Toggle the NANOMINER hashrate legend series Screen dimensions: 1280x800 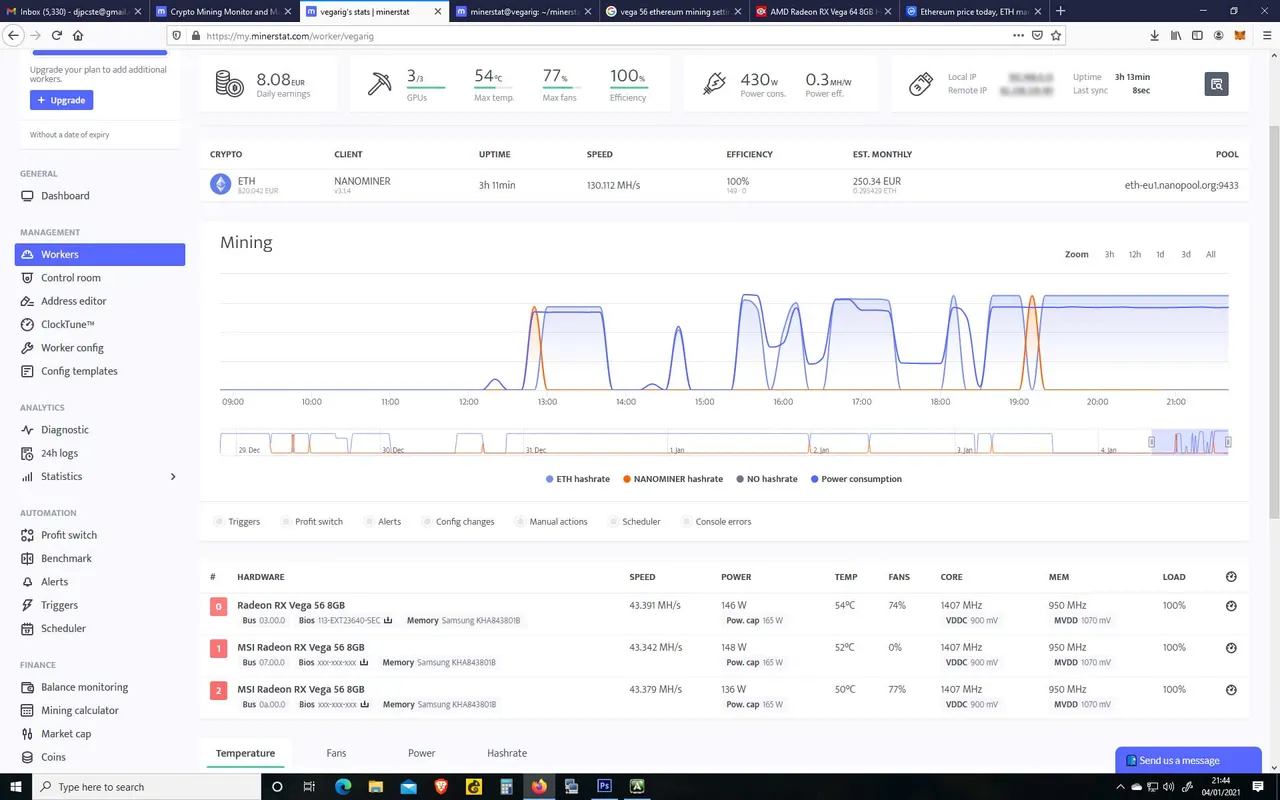pyautogui.click(x=673, y=479)
